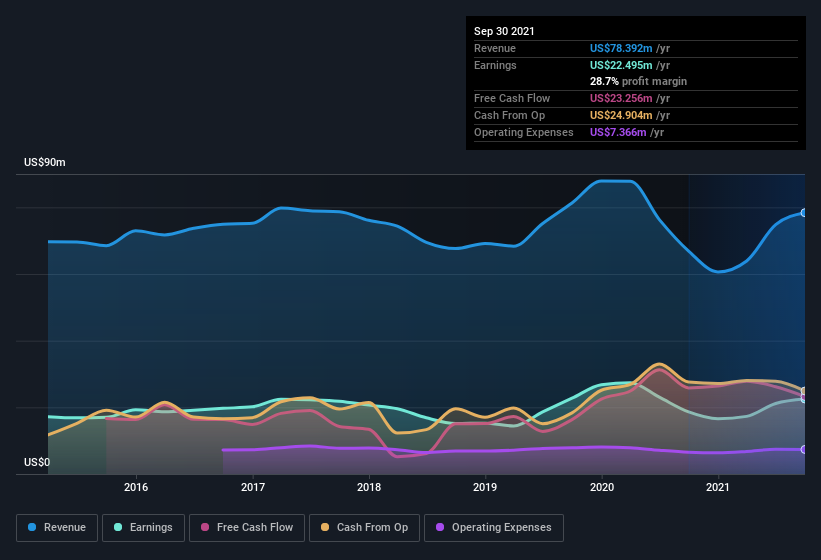The width and height of the screenshot is (821, 560).
Task: Click the US$0 y-axis label
Action: [x=37, y=462]
